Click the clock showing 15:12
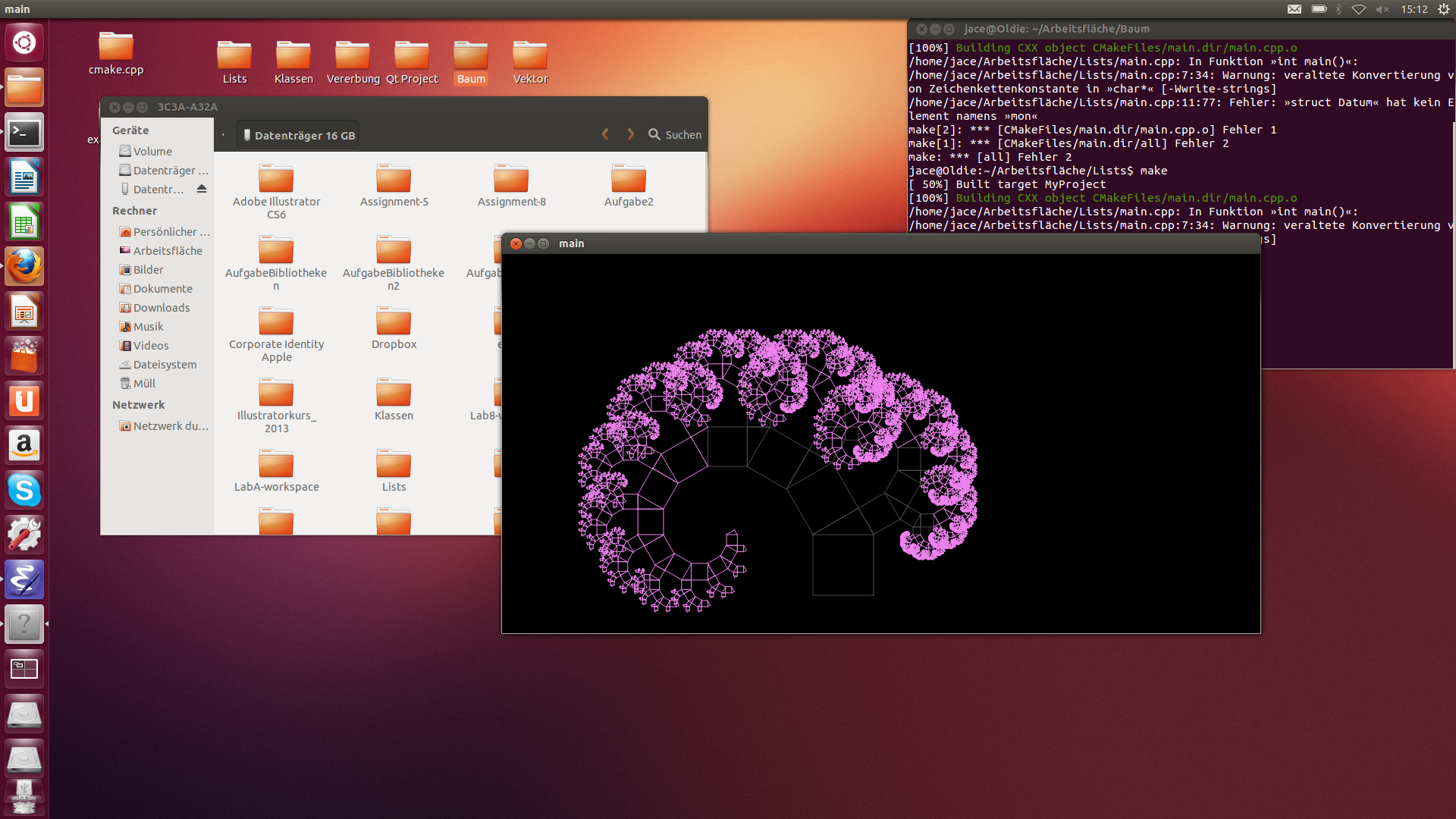This screenshot has width=1456, height=819. [x=1414, y=9]
